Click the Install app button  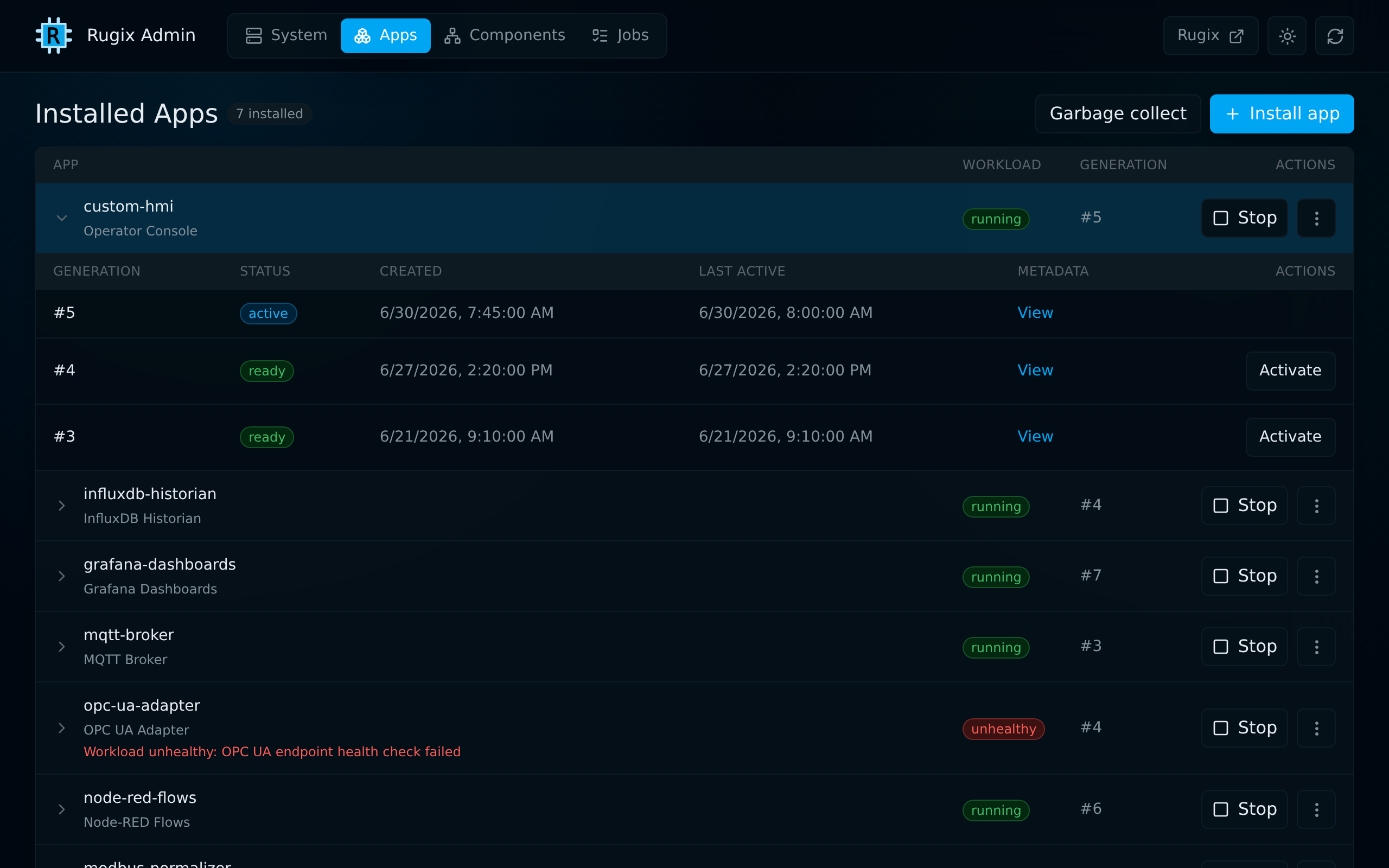1282,114
